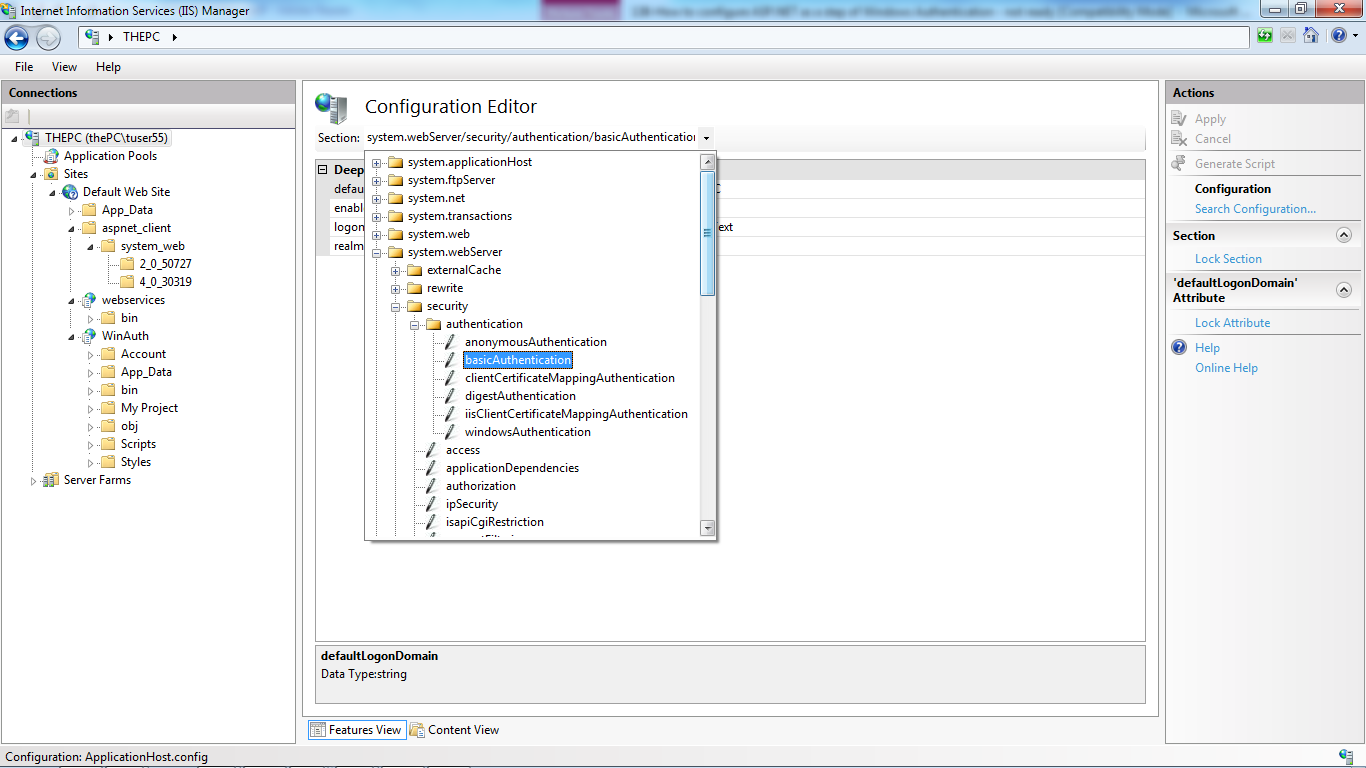Screen dimensions: 1366x768
Task: Switch to the Features View tab
Action: [x=356, y=730]
